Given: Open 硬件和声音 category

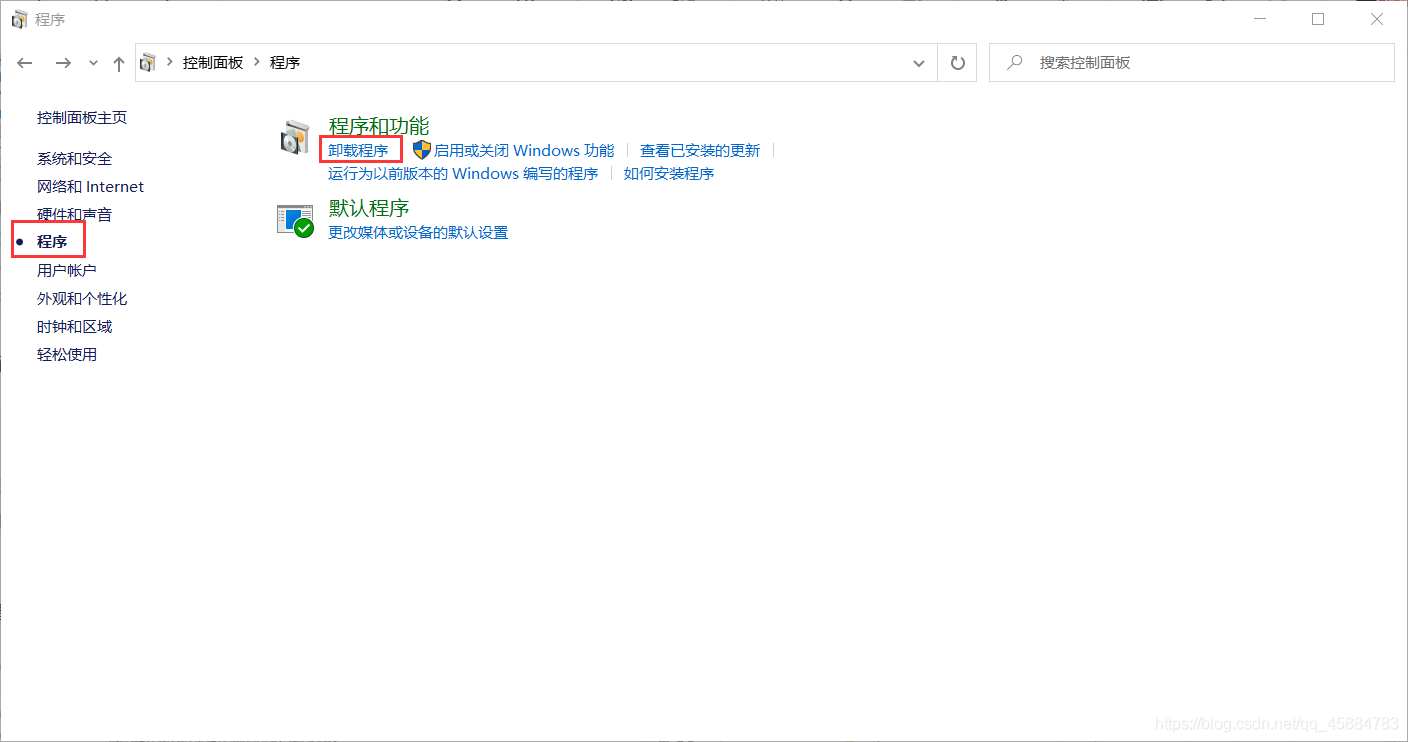Looking at the screenshot, I should (75, 214).
